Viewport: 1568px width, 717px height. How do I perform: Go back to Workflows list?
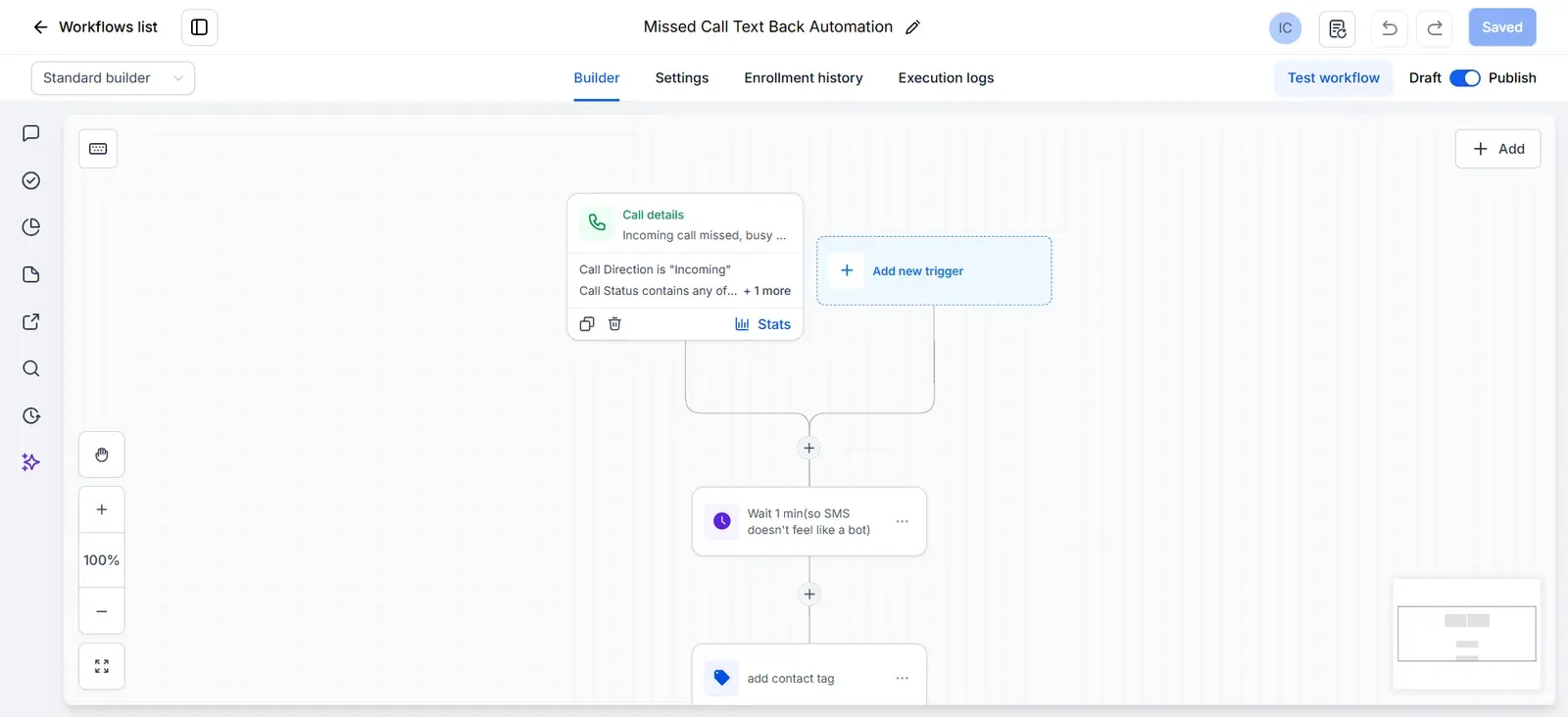(95, 27)
